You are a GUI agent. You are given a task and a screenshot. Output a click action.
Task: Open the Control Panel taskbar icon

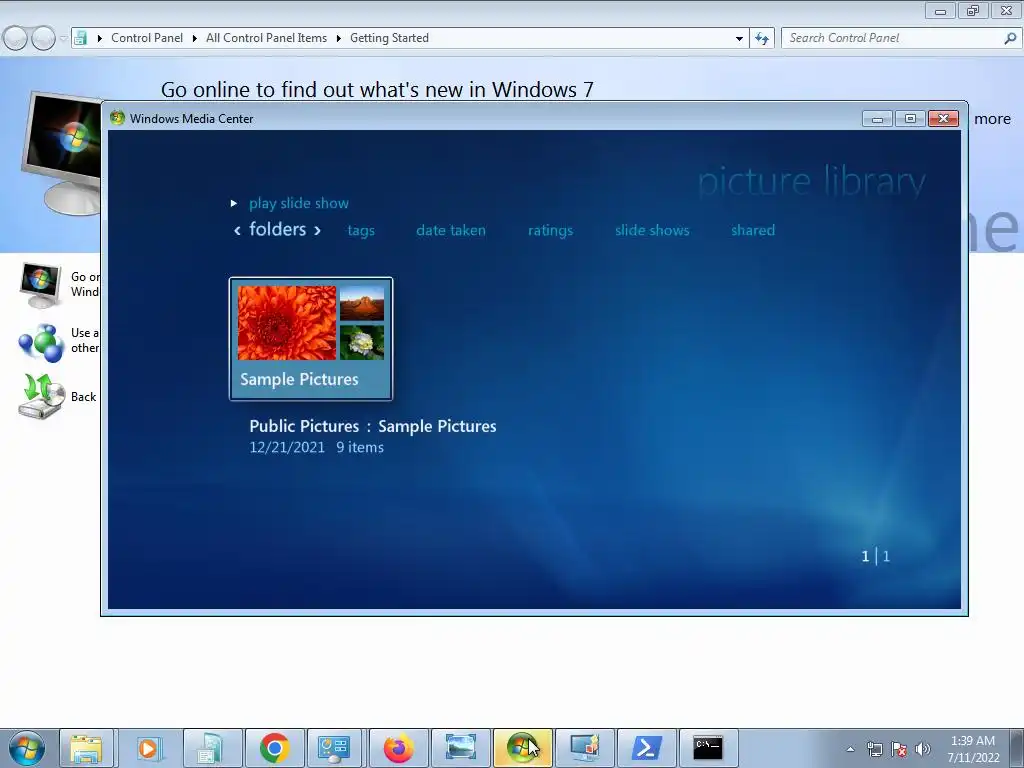click(x=334, y=748)
